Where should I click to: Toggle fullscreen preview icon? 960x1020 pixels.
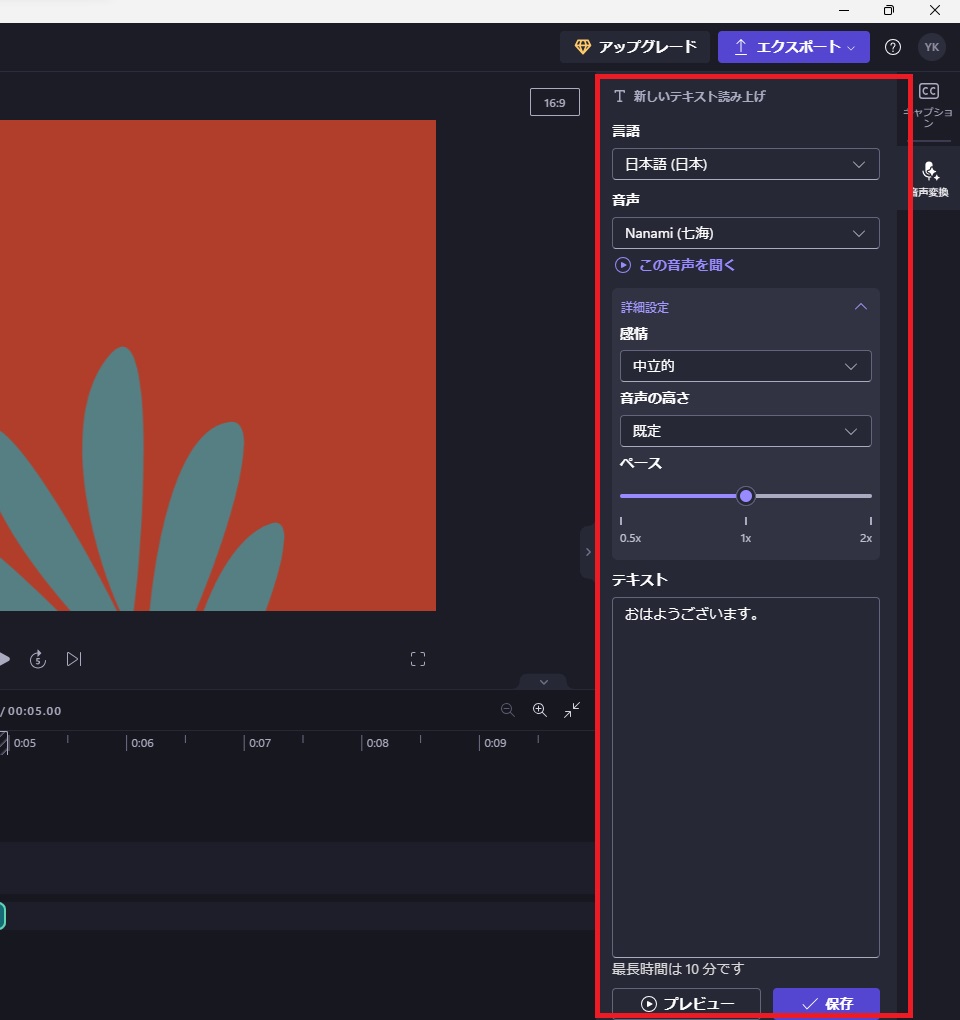pyautogui.click(x=418, y=659)
